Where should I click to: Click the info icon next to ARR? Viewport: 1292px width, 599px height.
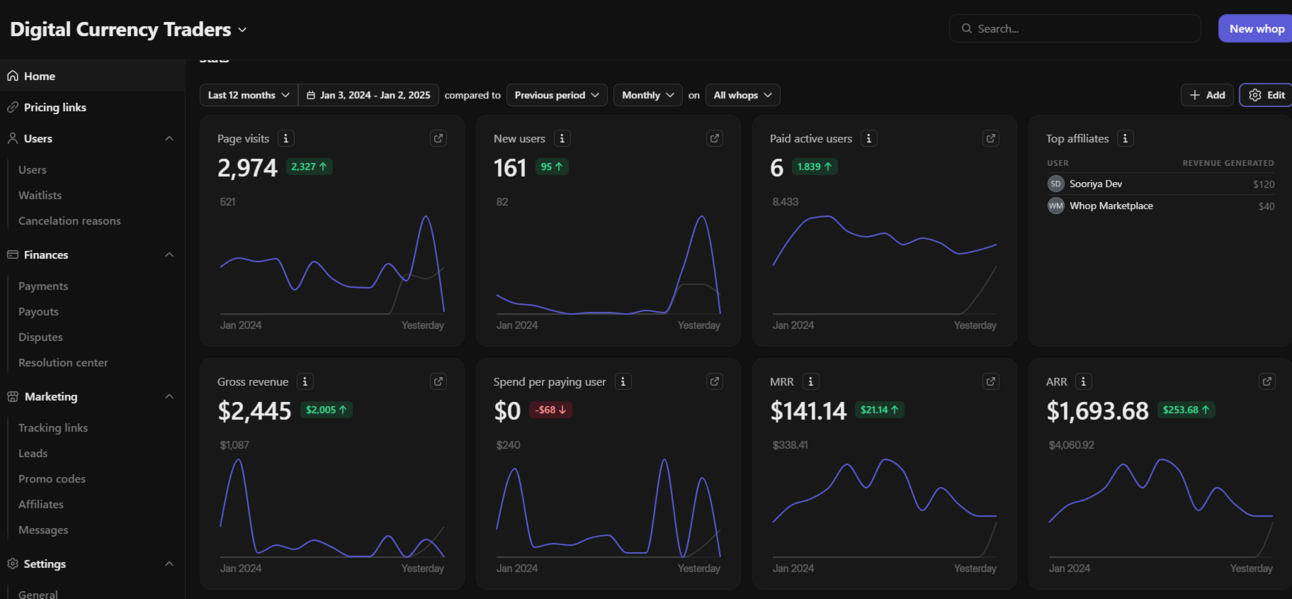[1083, 382]
